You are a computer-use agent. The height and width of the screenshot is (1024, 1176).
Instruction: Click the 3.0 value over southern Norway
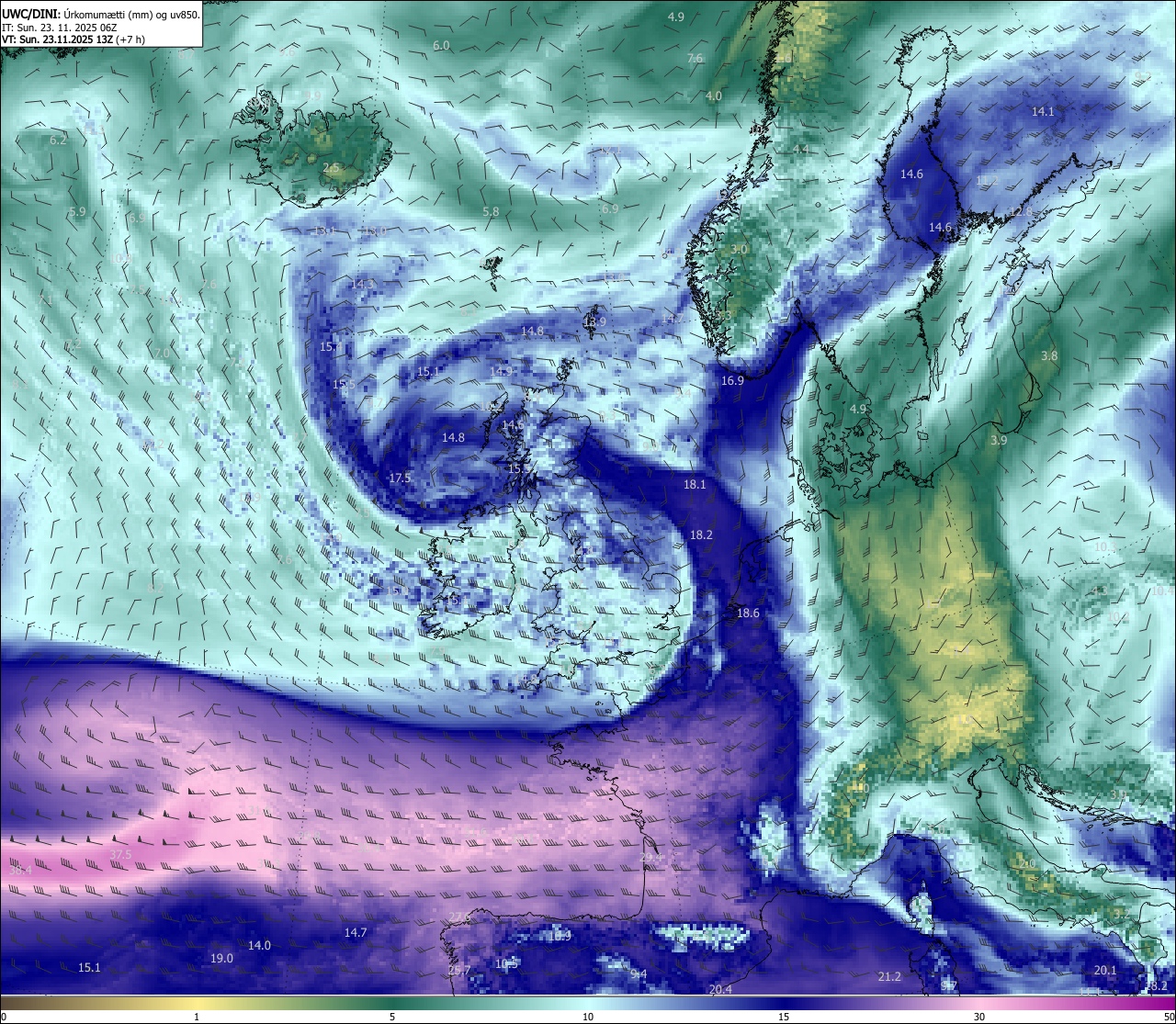pyautogui.click(x=739, y=249)
